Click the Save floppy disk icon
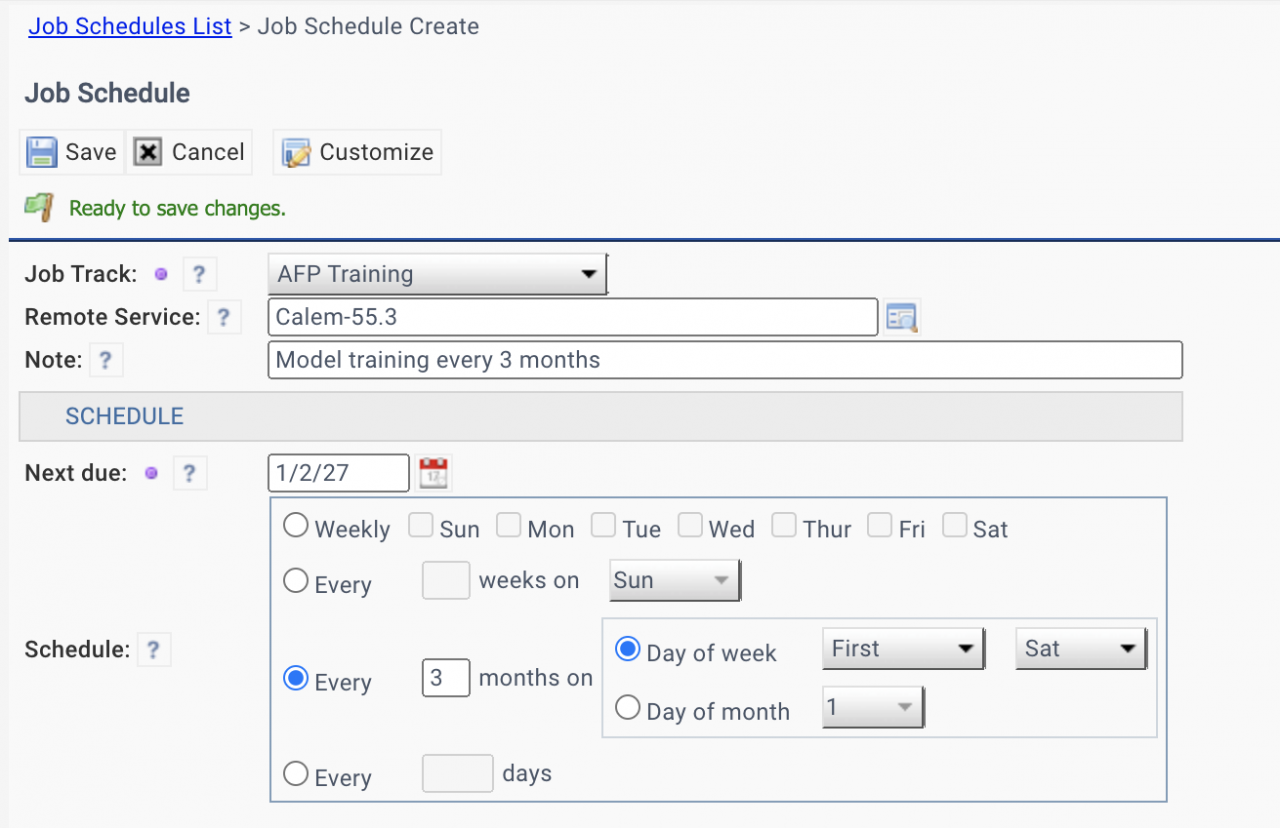The height and width of the screenshot is (828, 1280). [x=42, y=152]
